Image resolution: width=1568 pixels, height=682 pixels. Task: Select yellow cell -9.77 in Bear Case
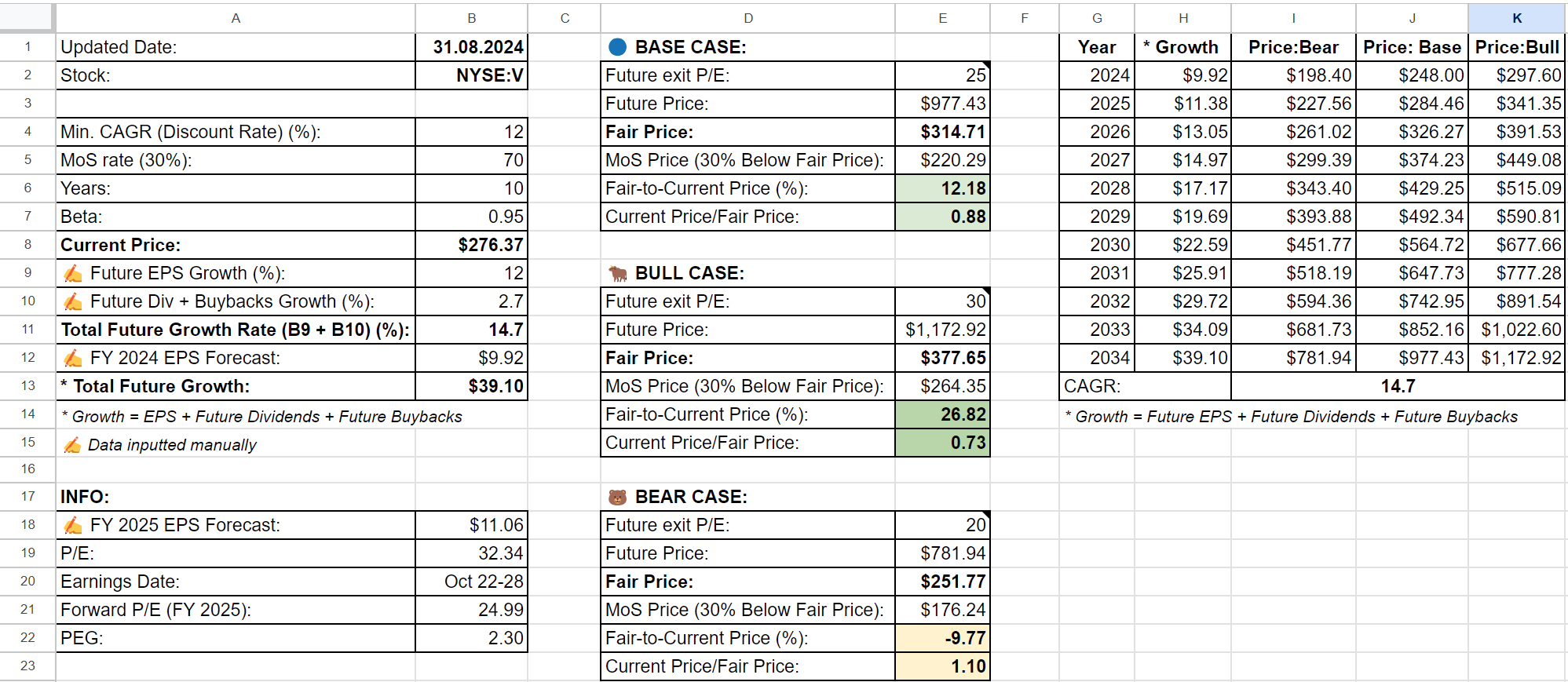click(942, 638)
